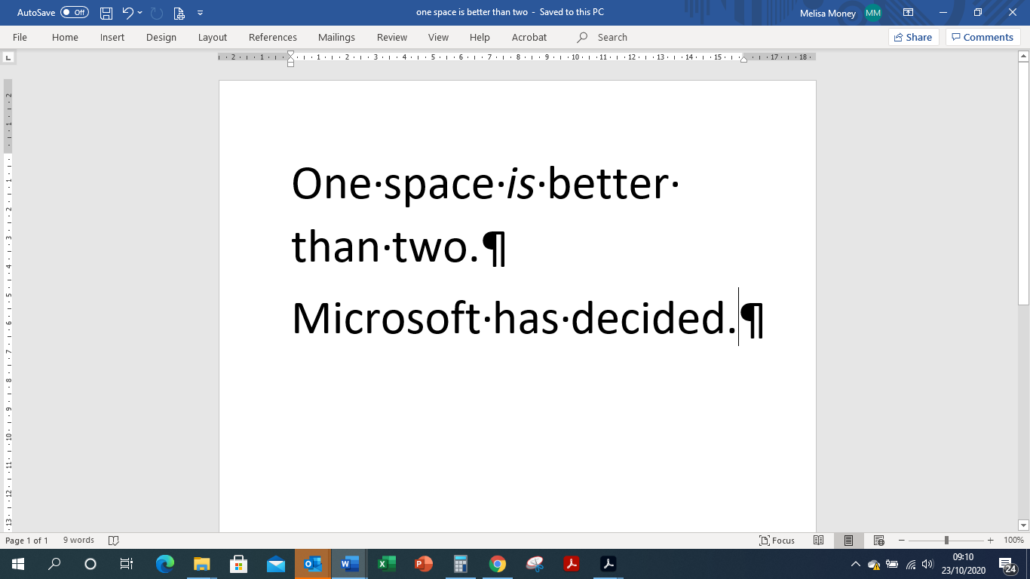
Task: Switch to Web Layout view
Action: click(x=878, y=540)
